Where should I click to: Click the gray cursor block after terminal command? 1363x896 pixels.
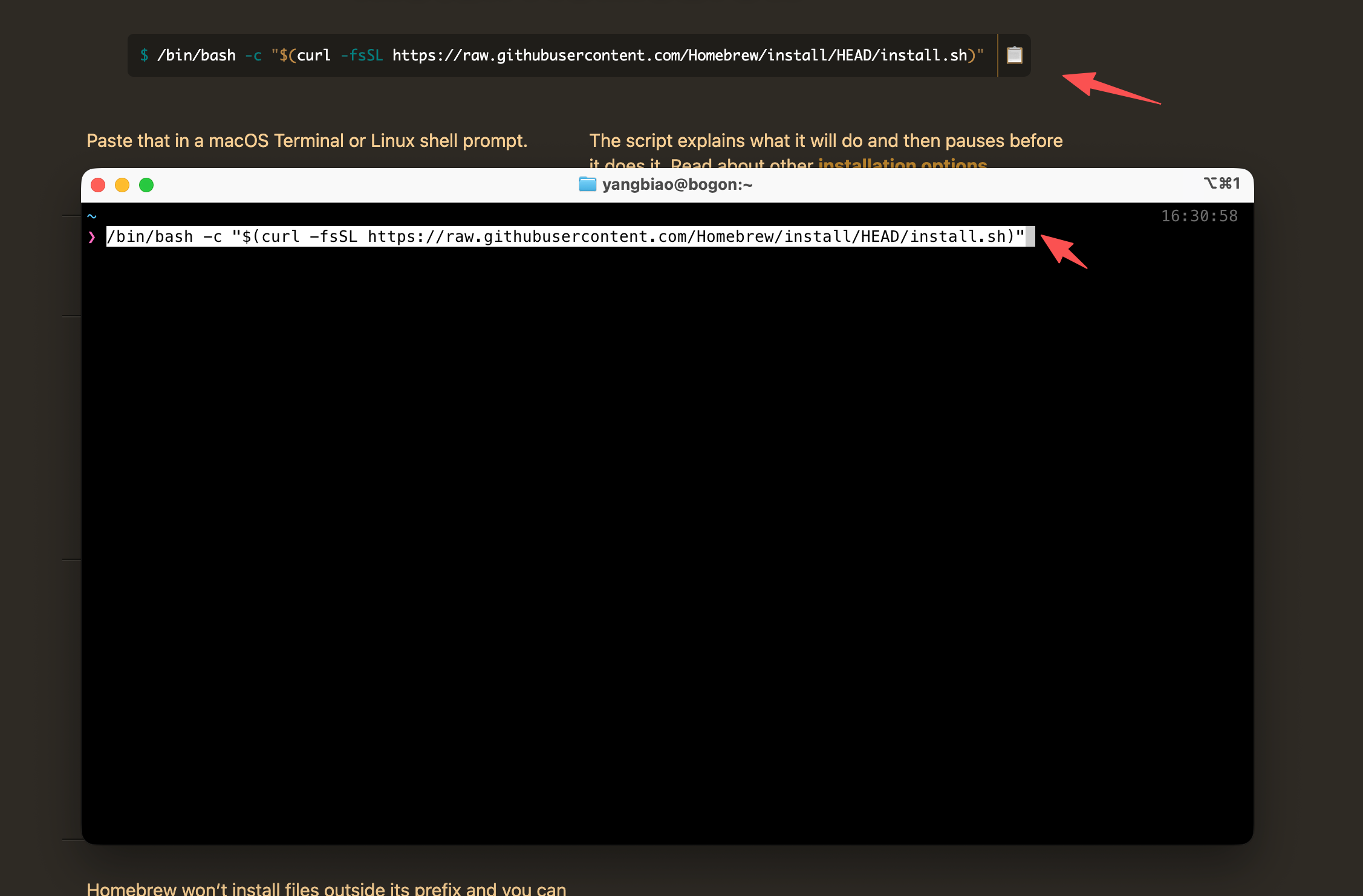point(1030,236)
